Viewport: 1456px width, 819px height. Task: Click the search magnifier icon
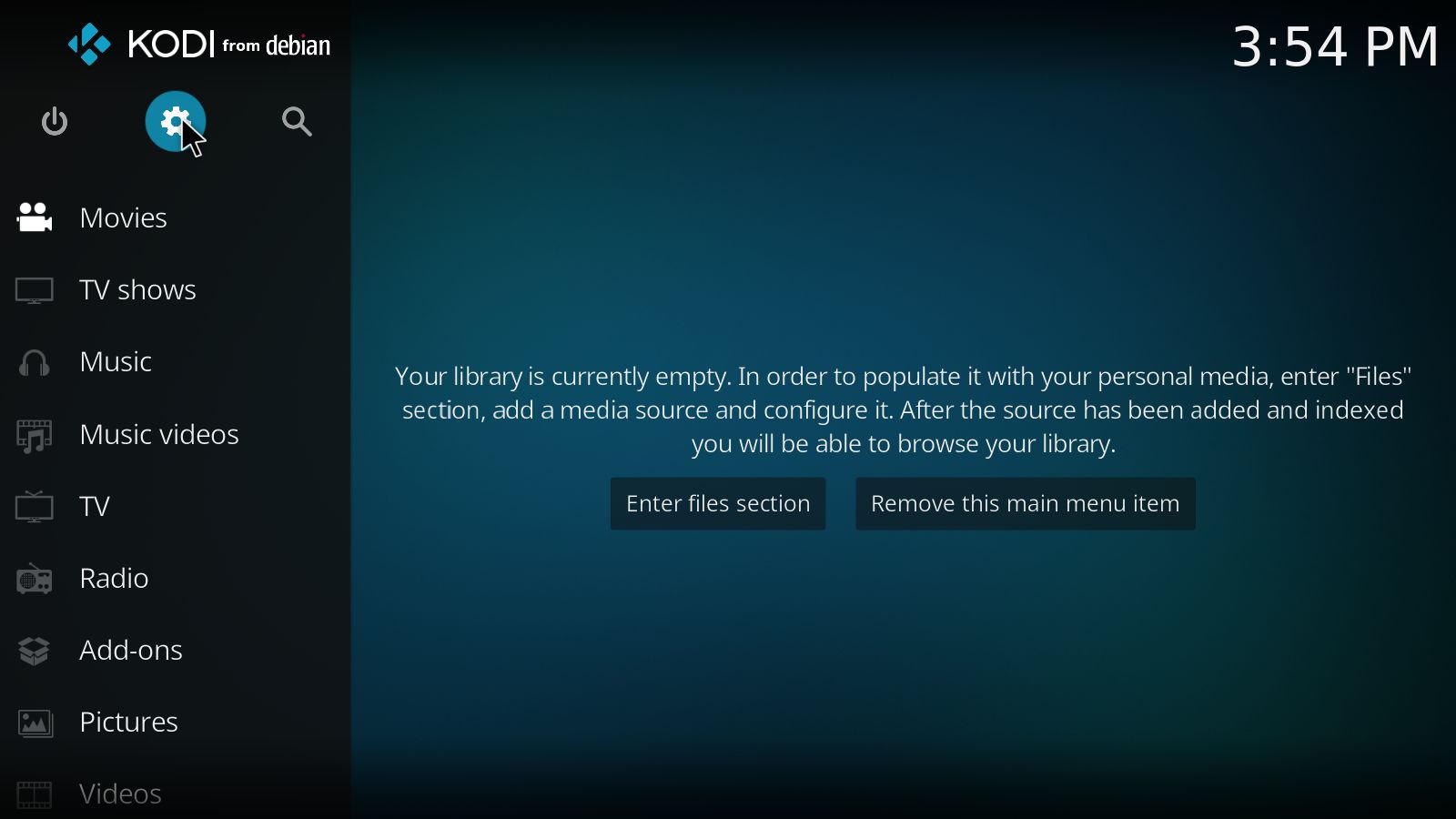(297, 121)
